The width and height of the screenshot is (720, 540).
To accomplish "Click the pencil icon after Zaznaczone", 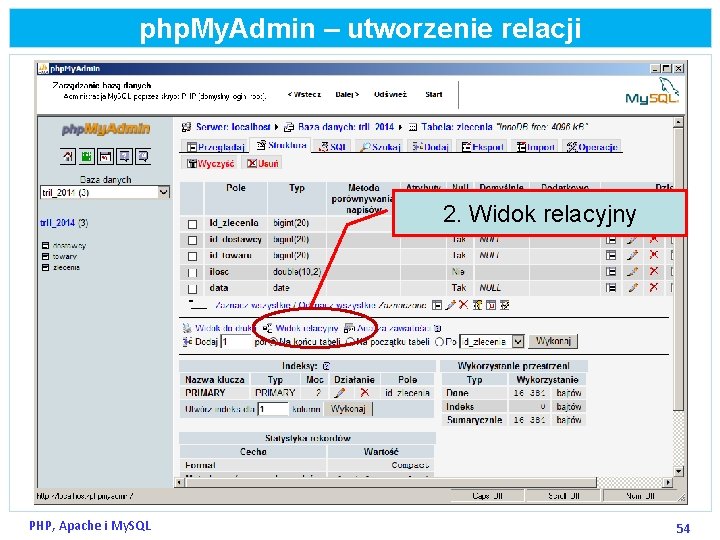I will click(450, 305).
